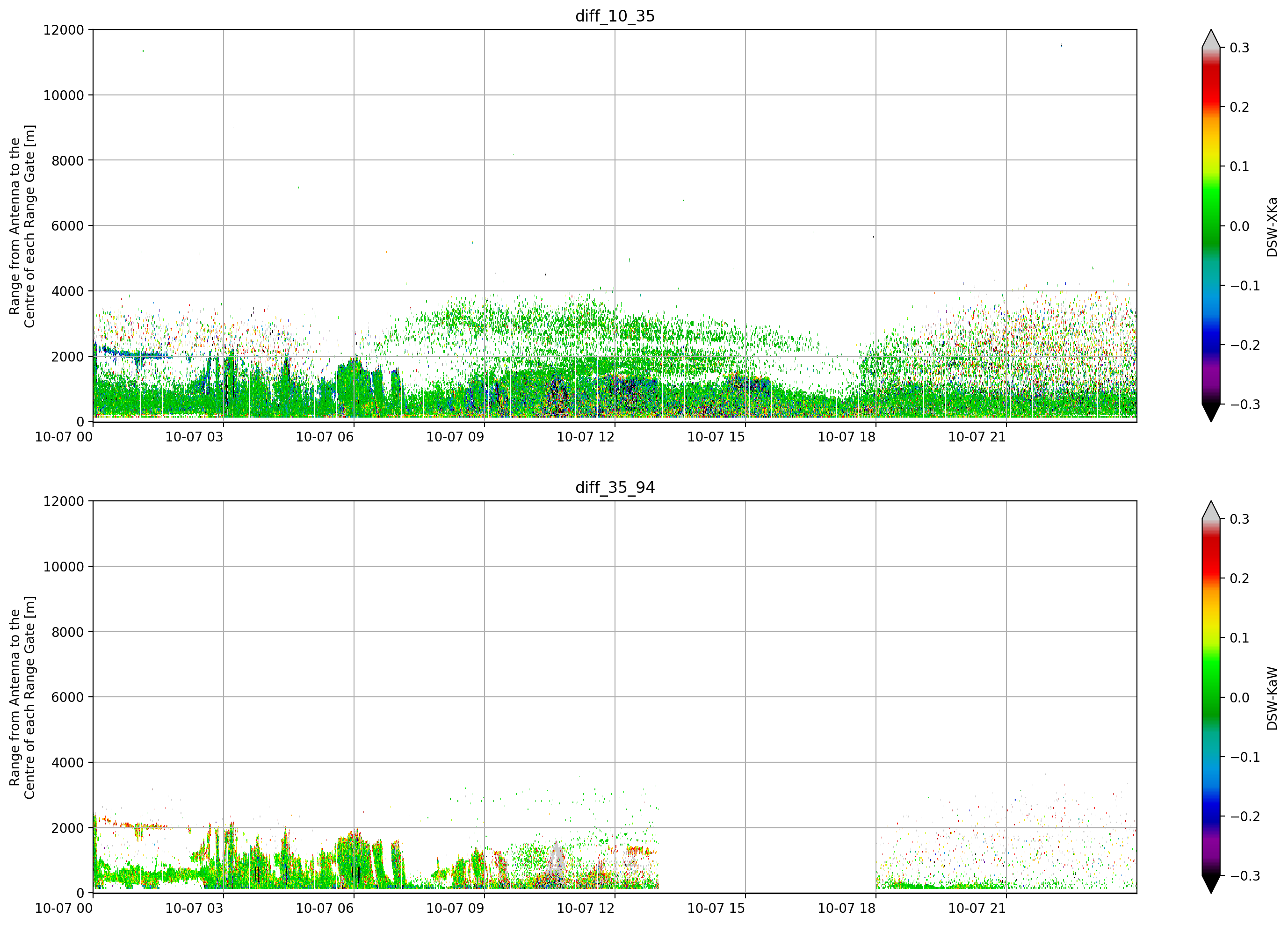Screen dimensions: 1288x925
Task: Click the 10-07 00 x-tick of diff_10_35 plot
Action: pyautogui.click(x=64, y=437)
